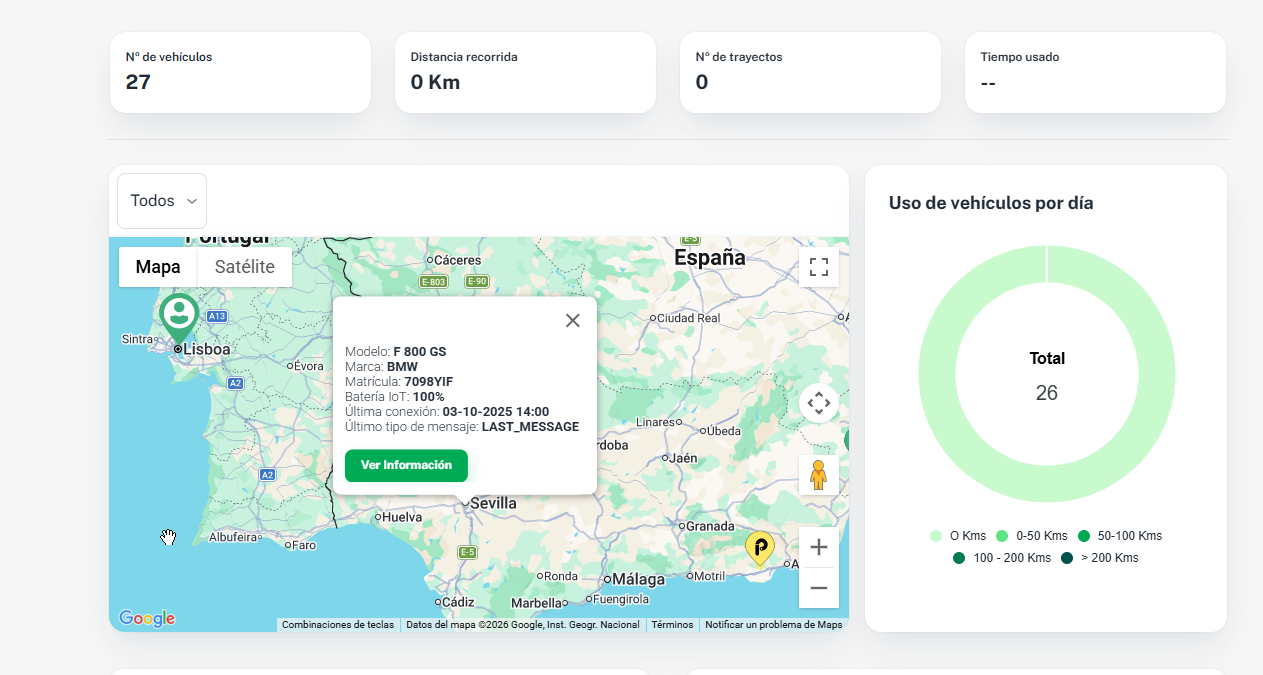This screenshot has width=1263, height=675.
Task: Toggle the 0-50 Kms legend item
Action: (1032, 536)
